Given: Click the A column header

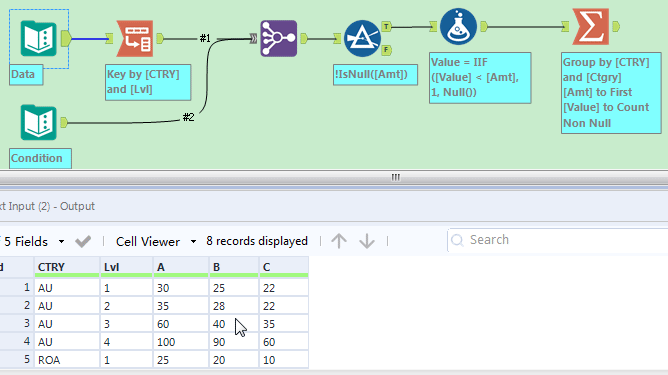Looking at the screenshot, I should pos(181,267).
